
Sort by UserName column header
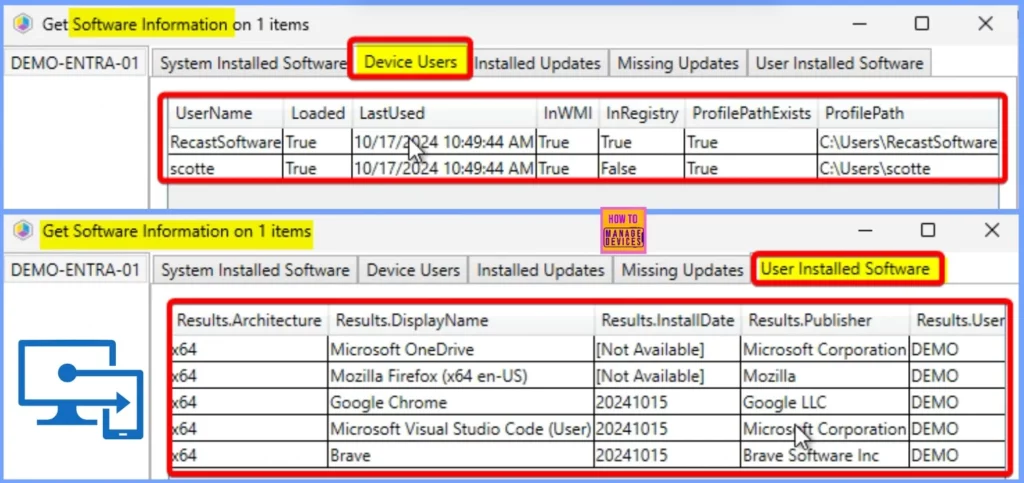(x=226, y=113)
